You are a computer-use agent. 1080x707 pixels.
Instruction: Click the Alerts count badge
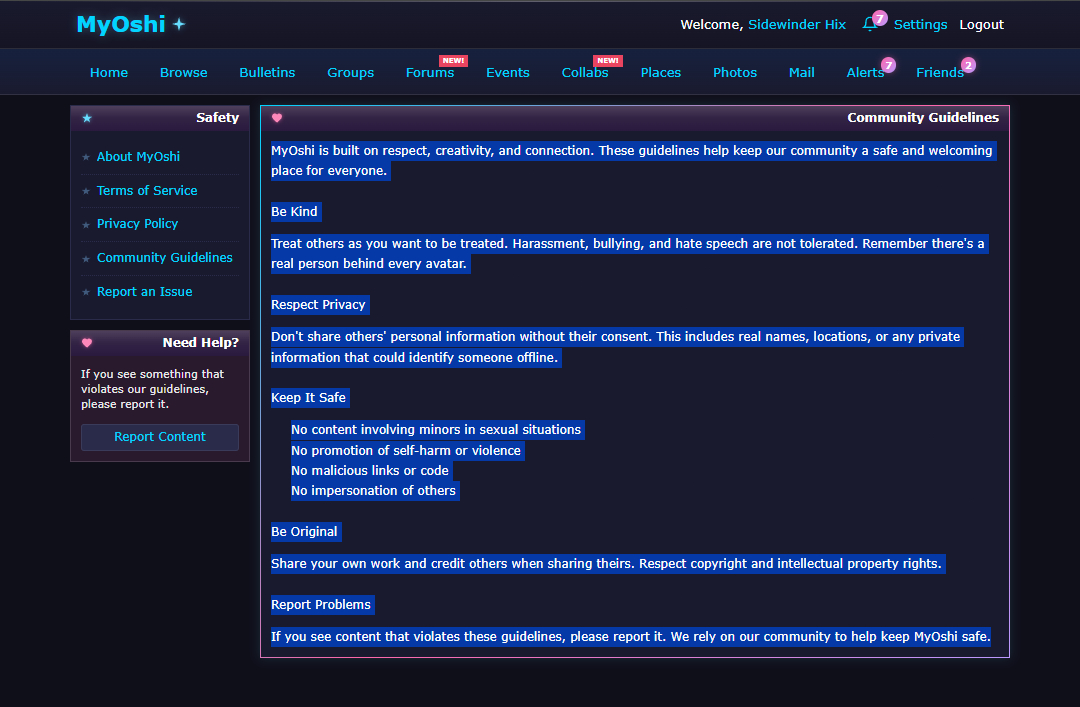(888, 65)
